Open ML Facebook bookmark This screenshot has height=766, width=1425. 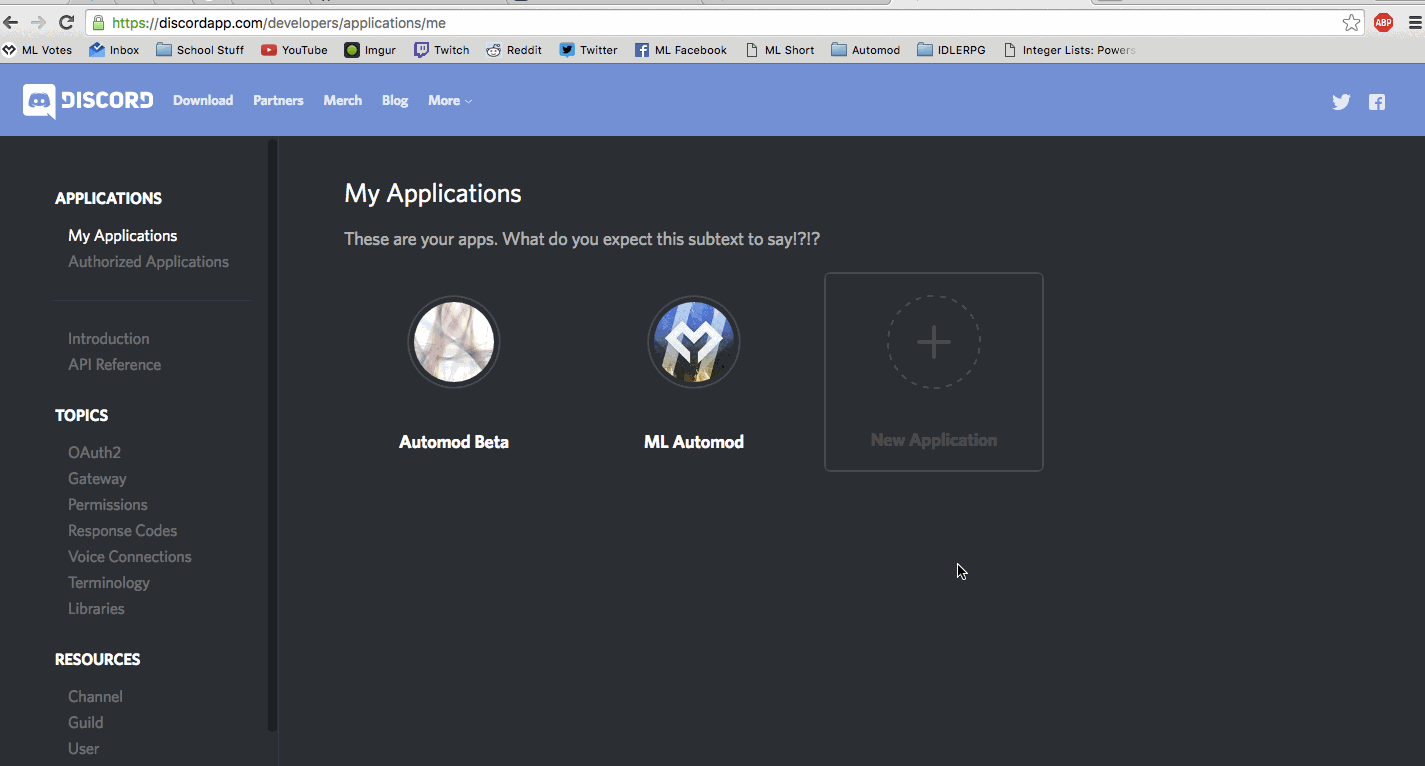(681, 50)
